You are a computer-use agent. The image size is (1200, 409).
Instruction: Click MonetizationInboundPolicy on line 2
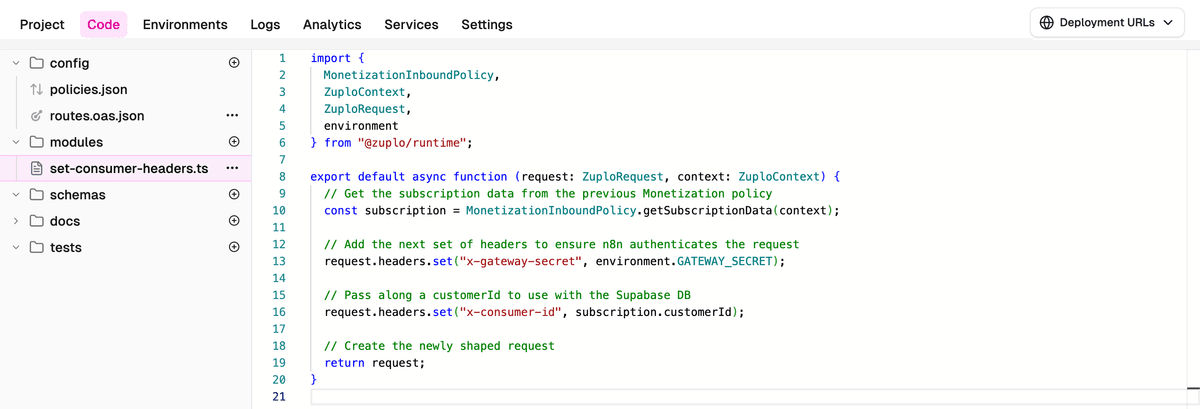click(409, 75)
